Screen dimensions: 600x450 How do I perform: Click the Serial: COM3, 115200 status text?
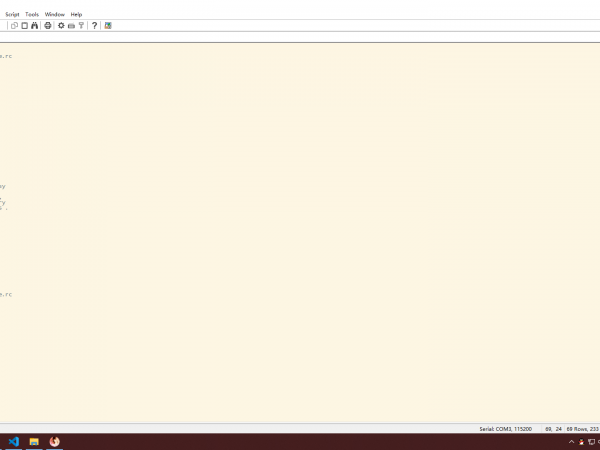pyautogui.click(x=505, y=428)
